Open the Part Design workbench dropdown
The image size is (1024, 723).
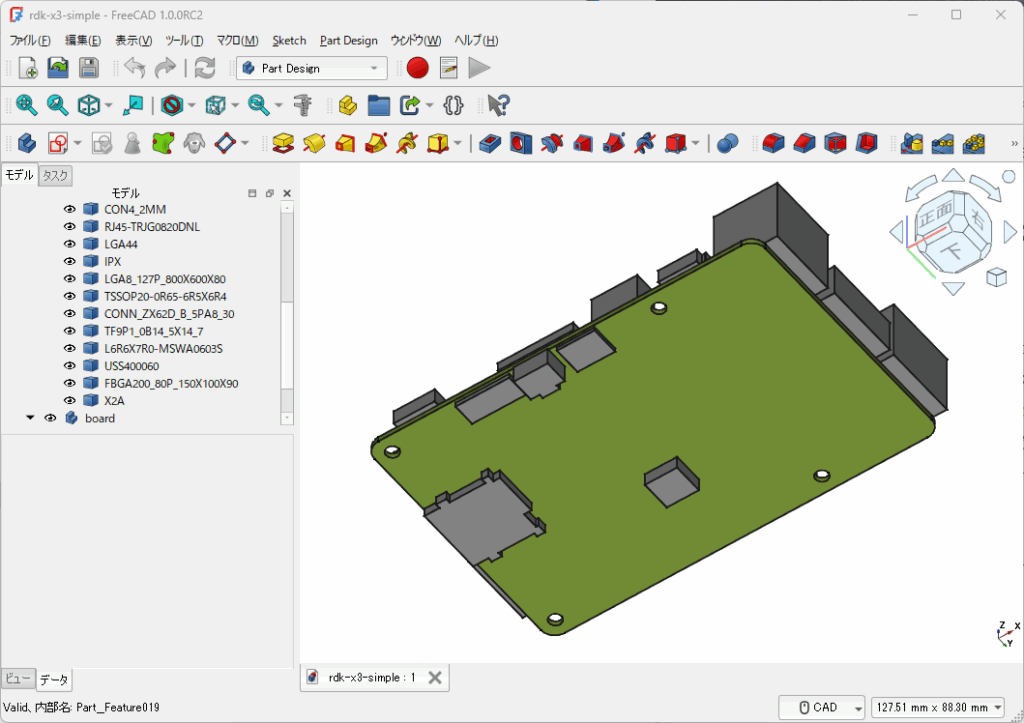click(x=312, y=68)
